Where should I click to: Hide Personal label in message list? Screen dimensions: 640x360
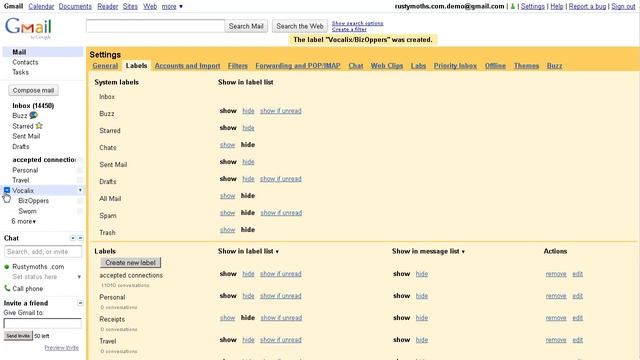[x=422, y=296]
